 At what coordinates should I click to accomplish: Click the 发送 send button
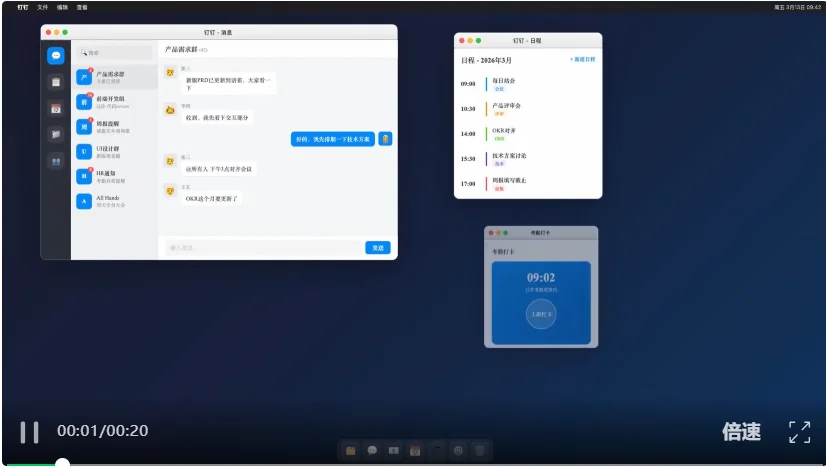(377, 247)
